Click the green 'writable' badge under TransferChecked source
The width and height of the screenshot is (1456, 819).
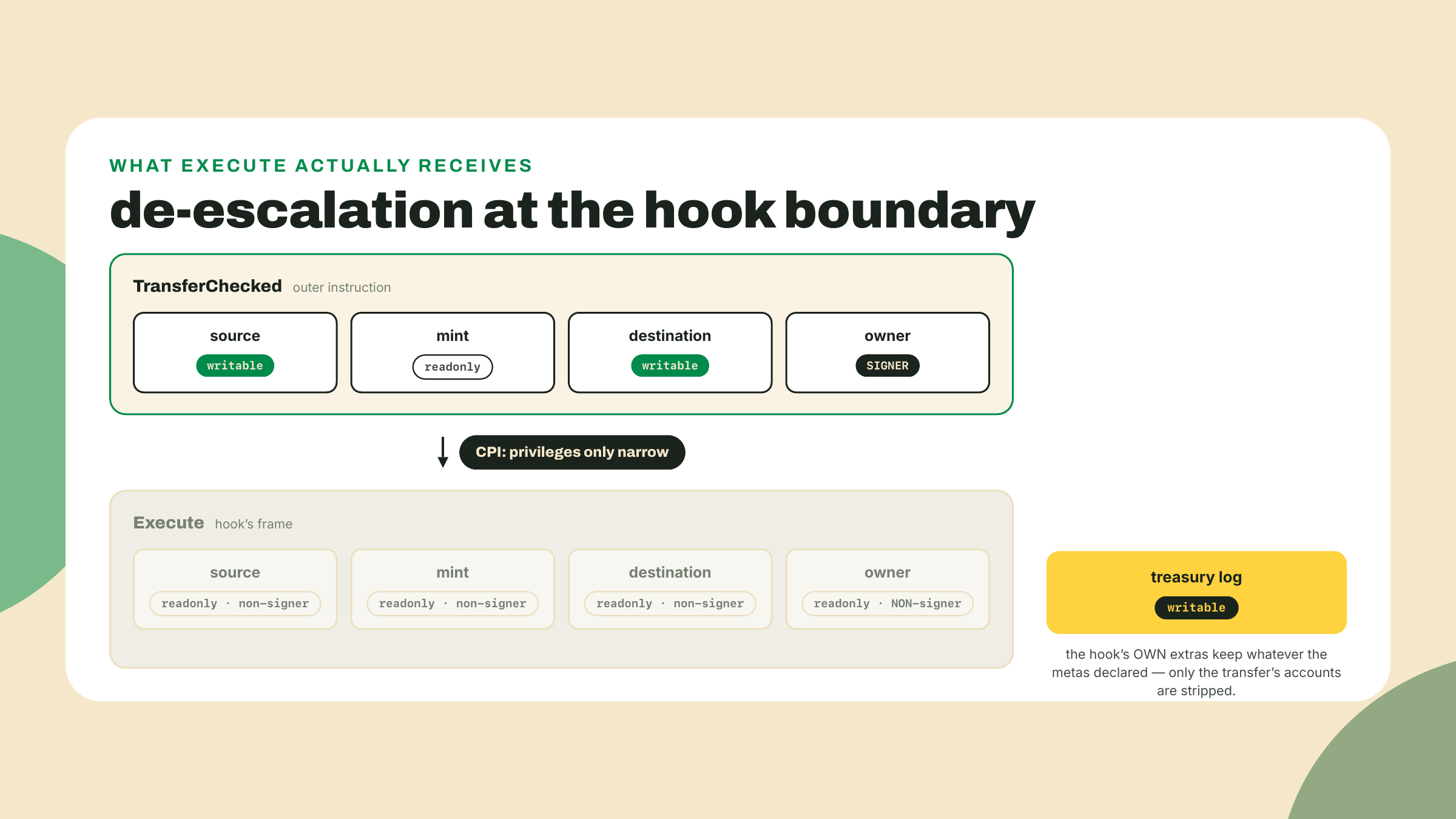pos(235,366)
